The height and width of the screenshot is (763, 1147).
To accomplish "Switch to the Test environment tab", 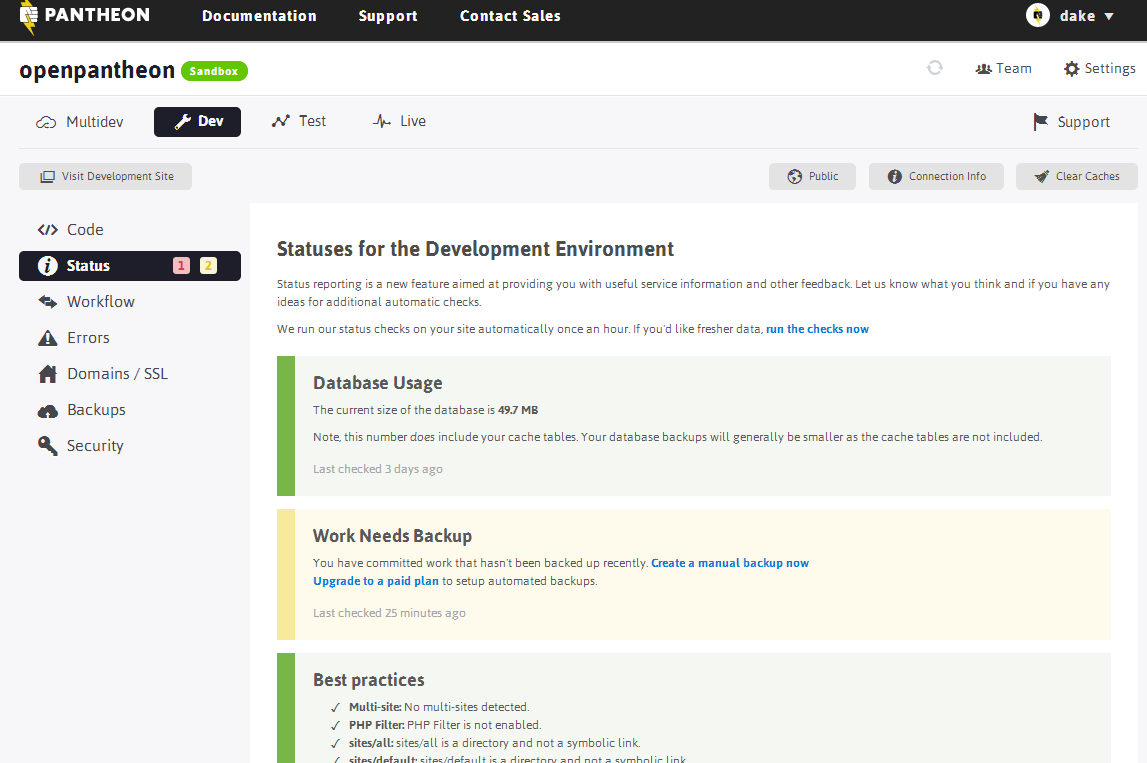I will [x=298, y=121].
